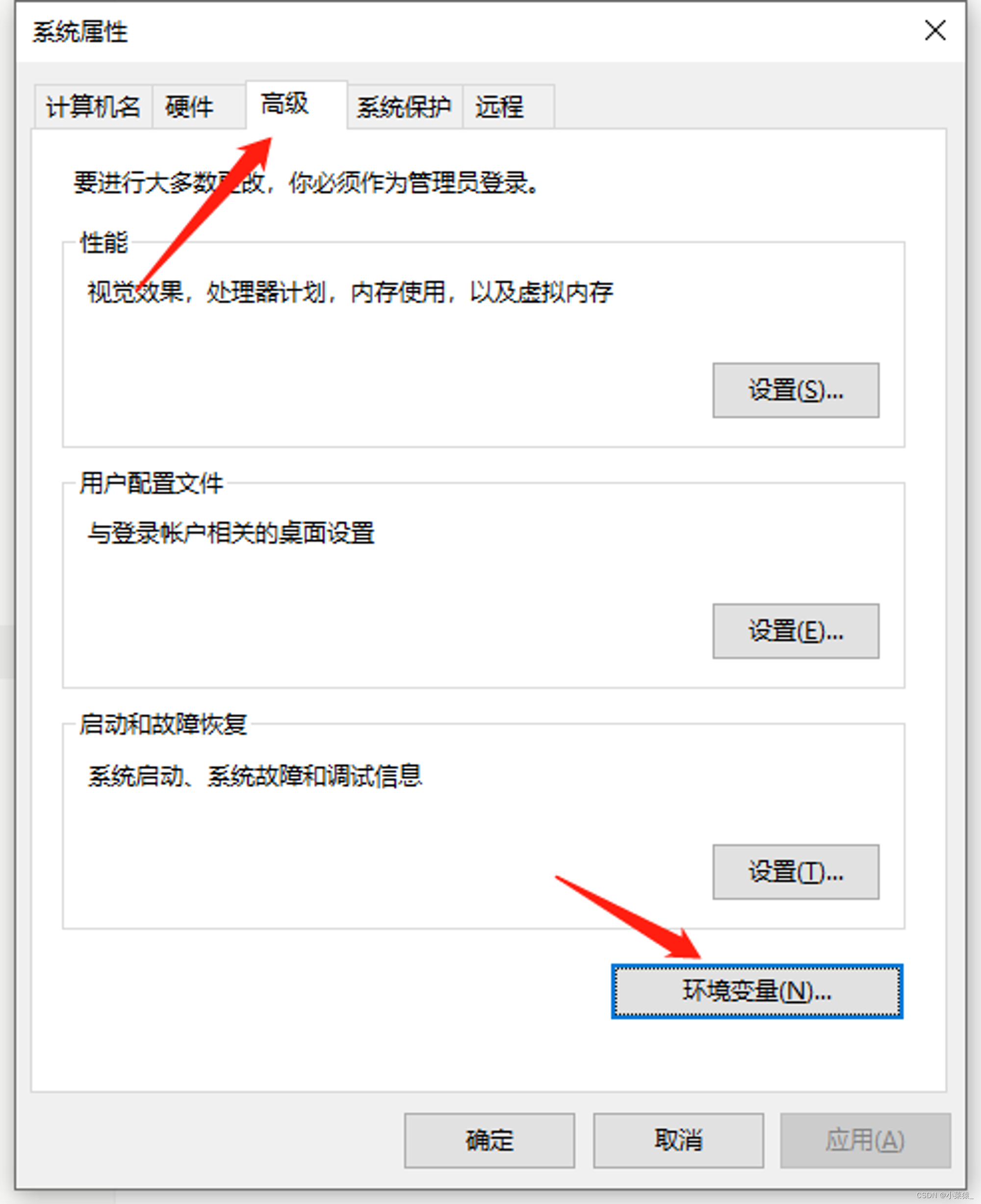Click the 启动和故障恢复 group heading
Viewport: 981px width, 1204px height.
[x=163, y=725]
